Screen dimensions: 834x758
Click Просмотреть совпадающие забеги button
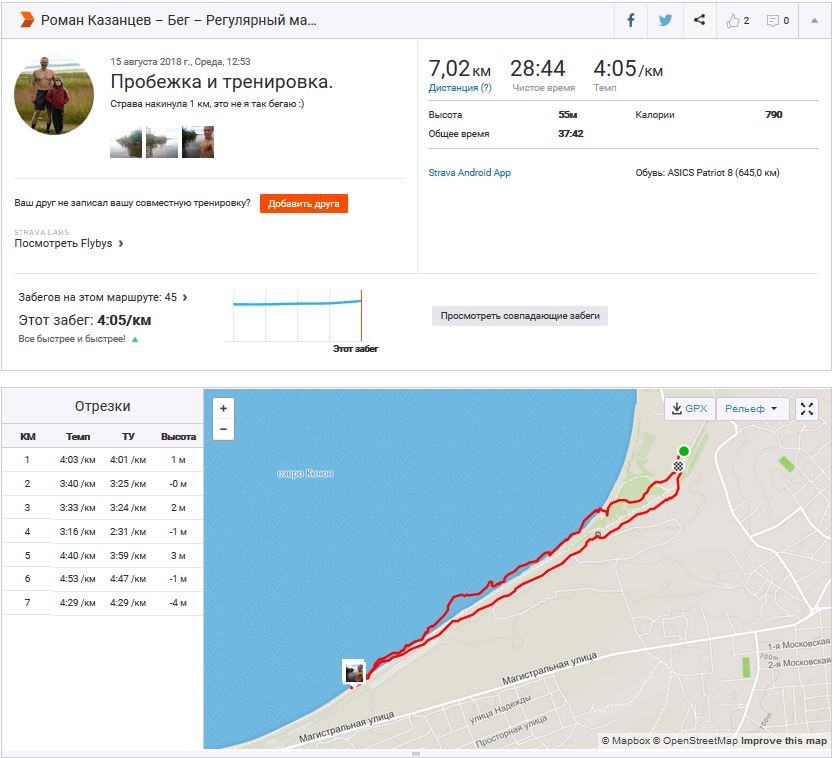point(520,315)
